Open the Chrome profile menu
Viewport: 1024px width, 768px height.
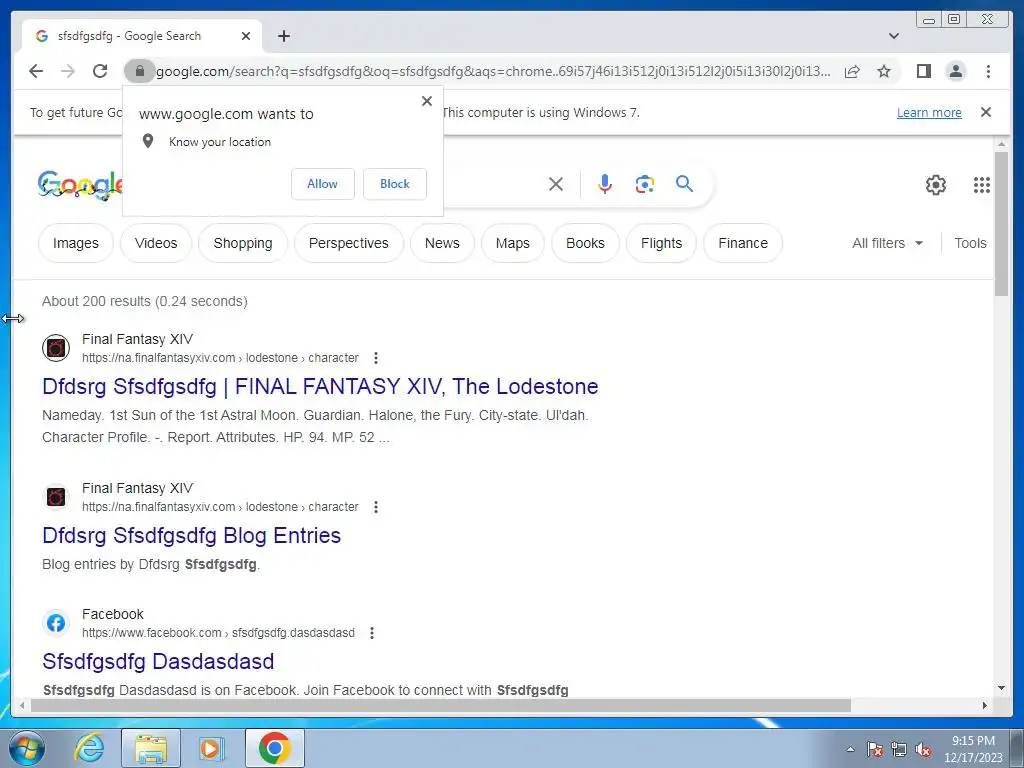955,71
